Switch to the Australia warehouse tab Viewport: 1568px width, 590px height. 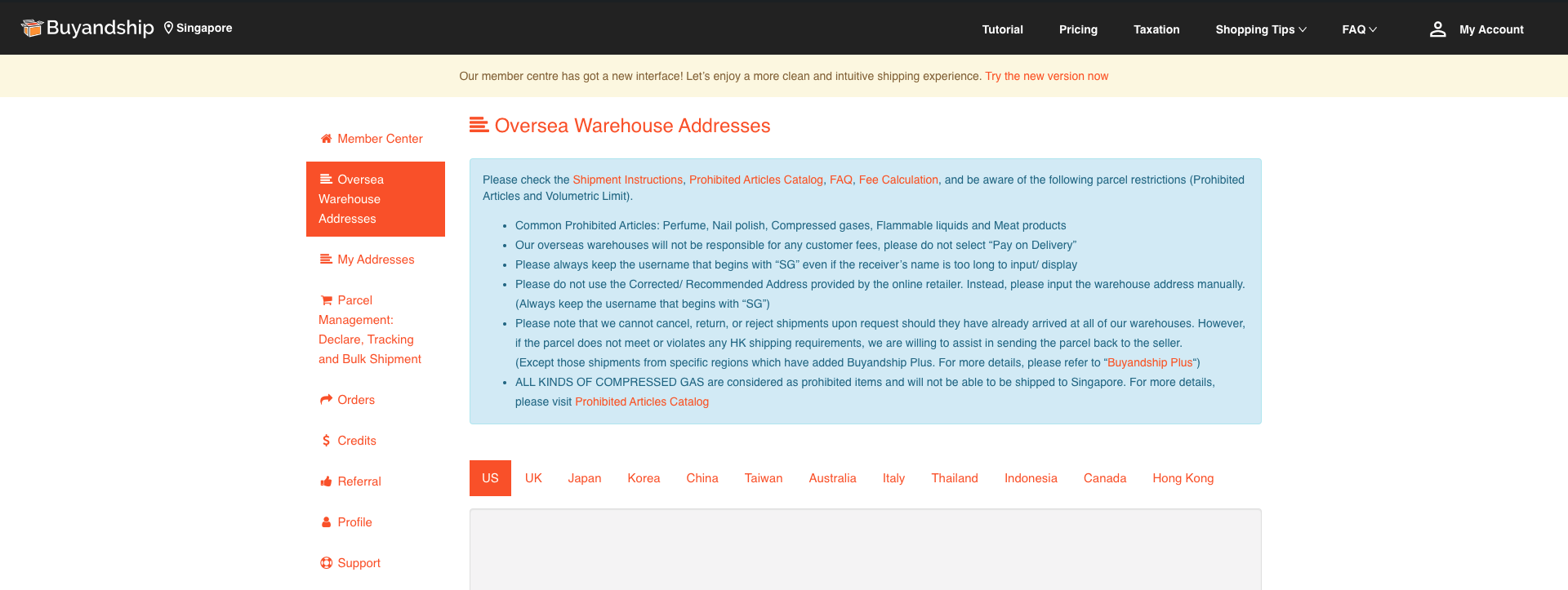point(832,478)
